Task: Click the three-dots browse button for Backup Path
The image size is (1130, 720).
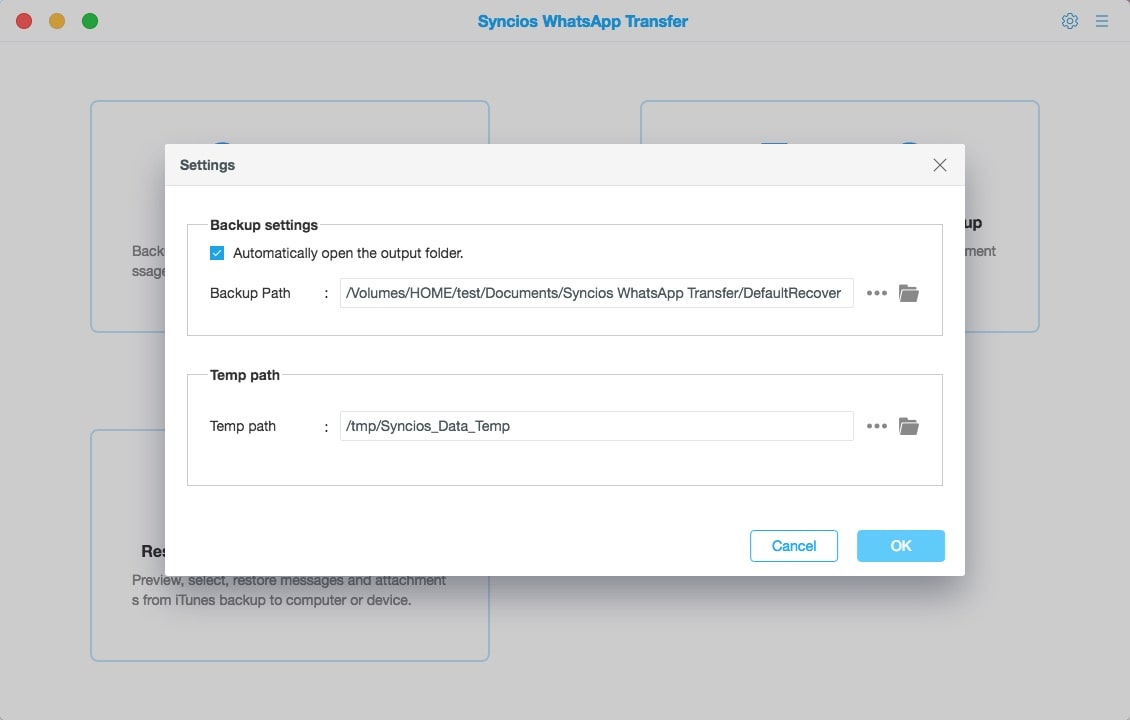Action: 876,293
